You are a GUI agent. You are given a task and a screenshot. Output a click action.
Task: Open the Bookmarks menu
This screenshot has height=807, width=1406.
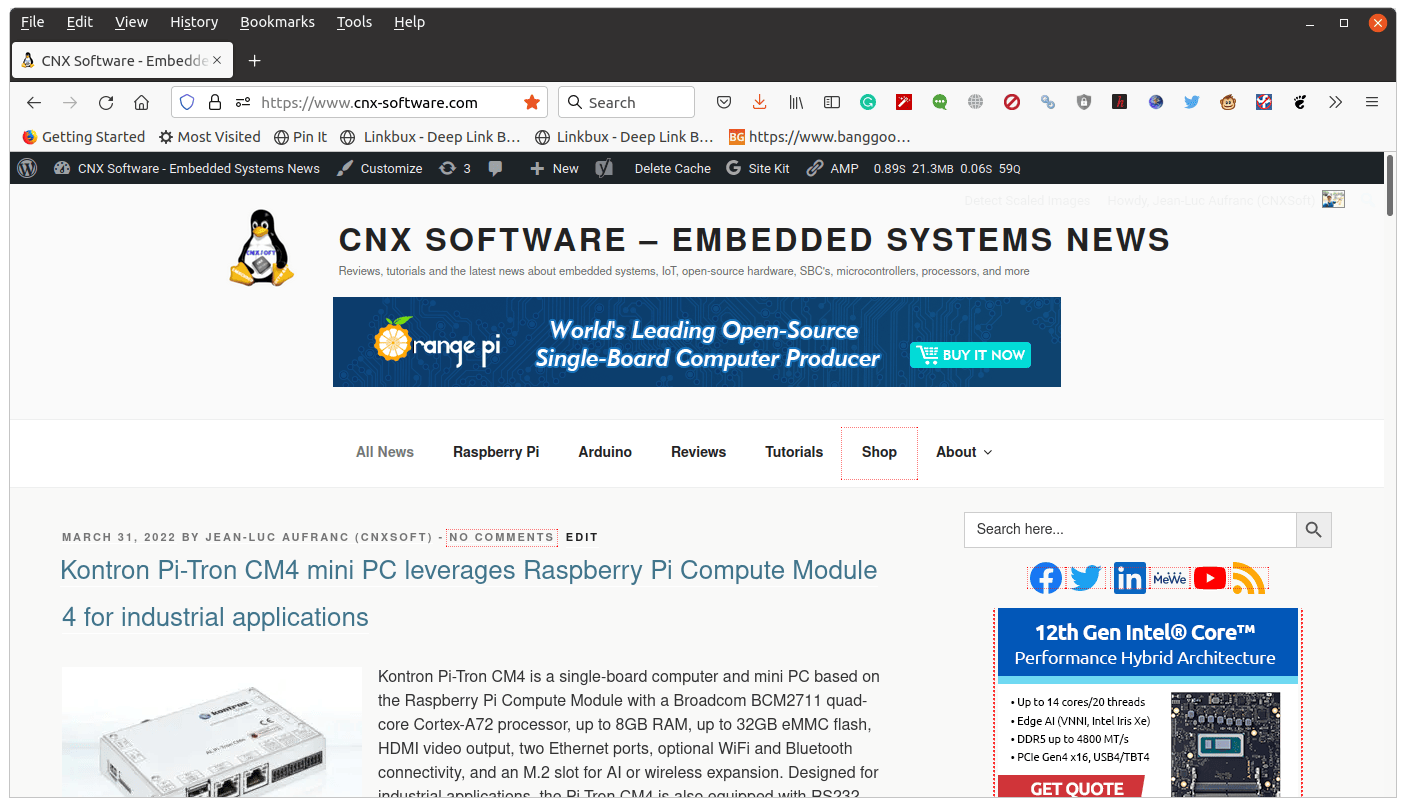tap(277, 22)
